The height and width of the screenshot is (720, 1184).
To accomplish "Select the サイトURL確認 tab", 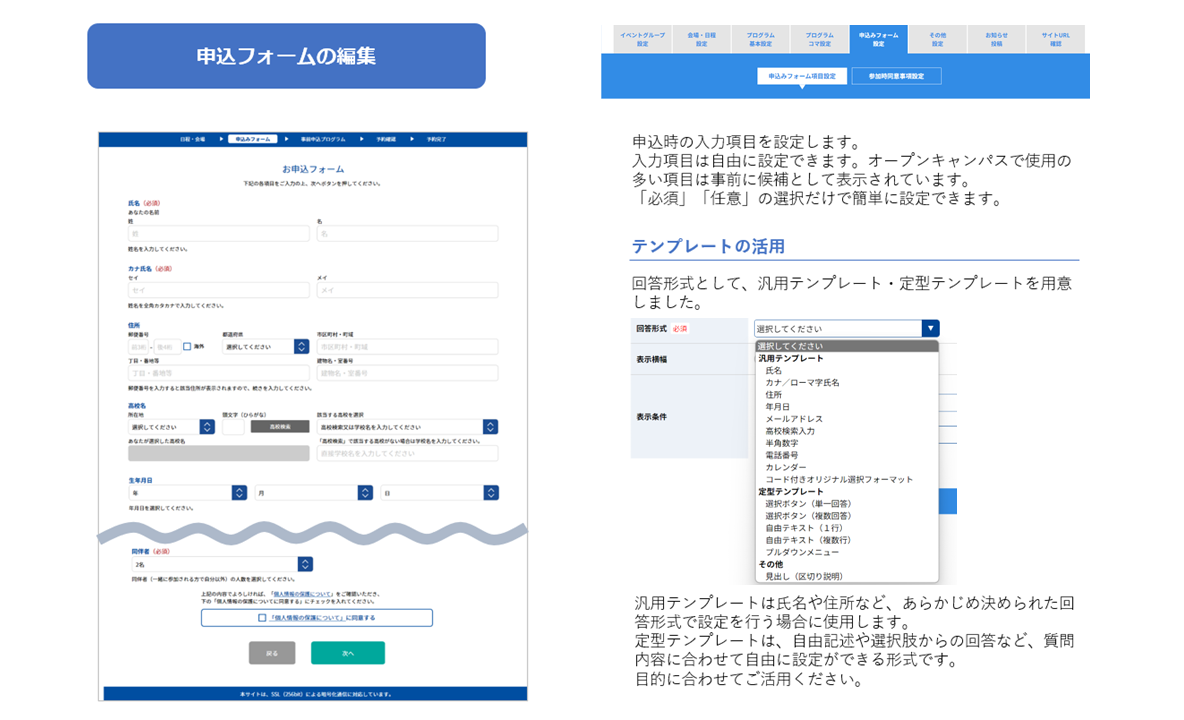I will (x=1056, y=39).
